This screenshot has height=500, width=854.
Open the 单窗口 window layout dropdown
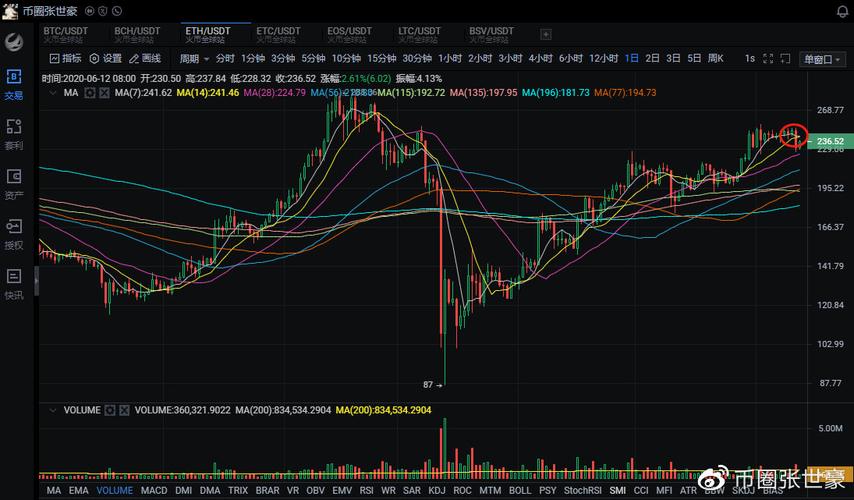coord(824,59)
